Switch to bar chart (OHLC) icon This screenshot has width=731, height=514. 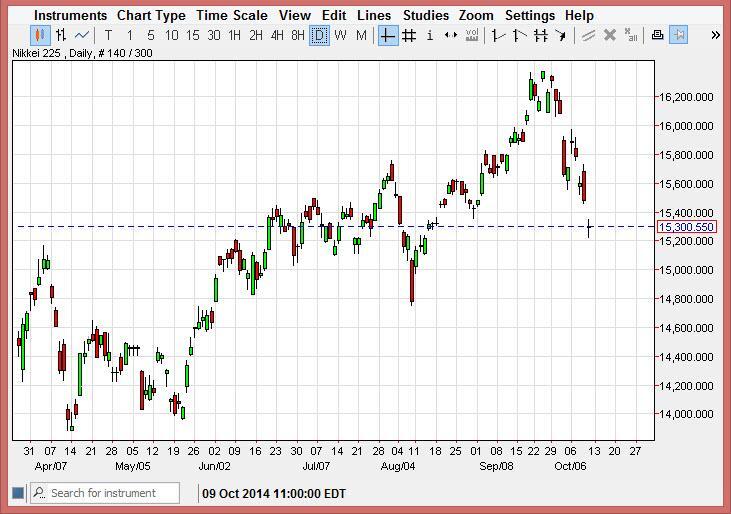click(x=62, y=35)
